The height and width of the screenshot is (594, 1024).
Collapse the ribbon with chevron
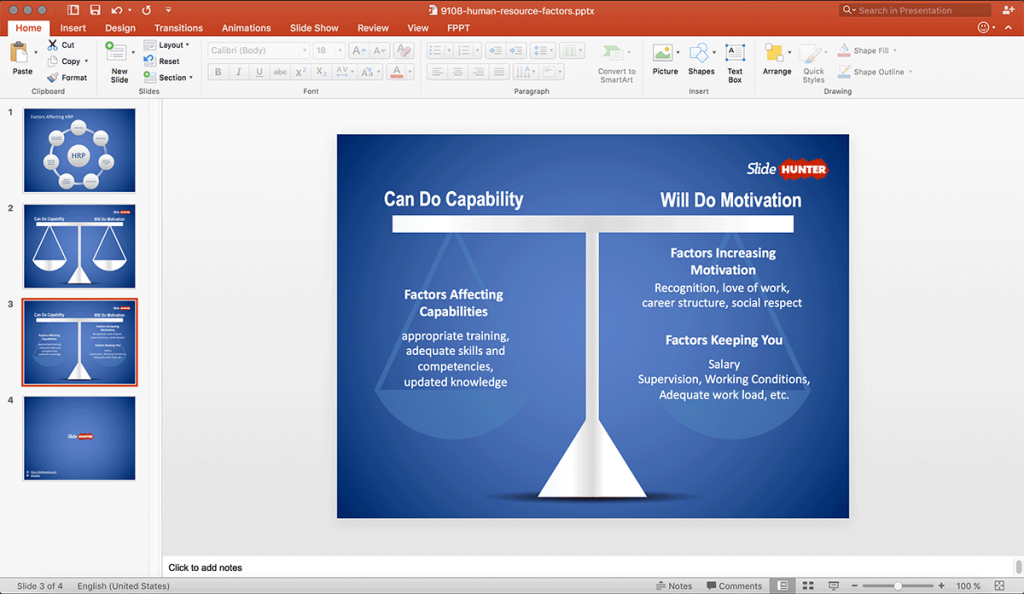(1008, 27)
